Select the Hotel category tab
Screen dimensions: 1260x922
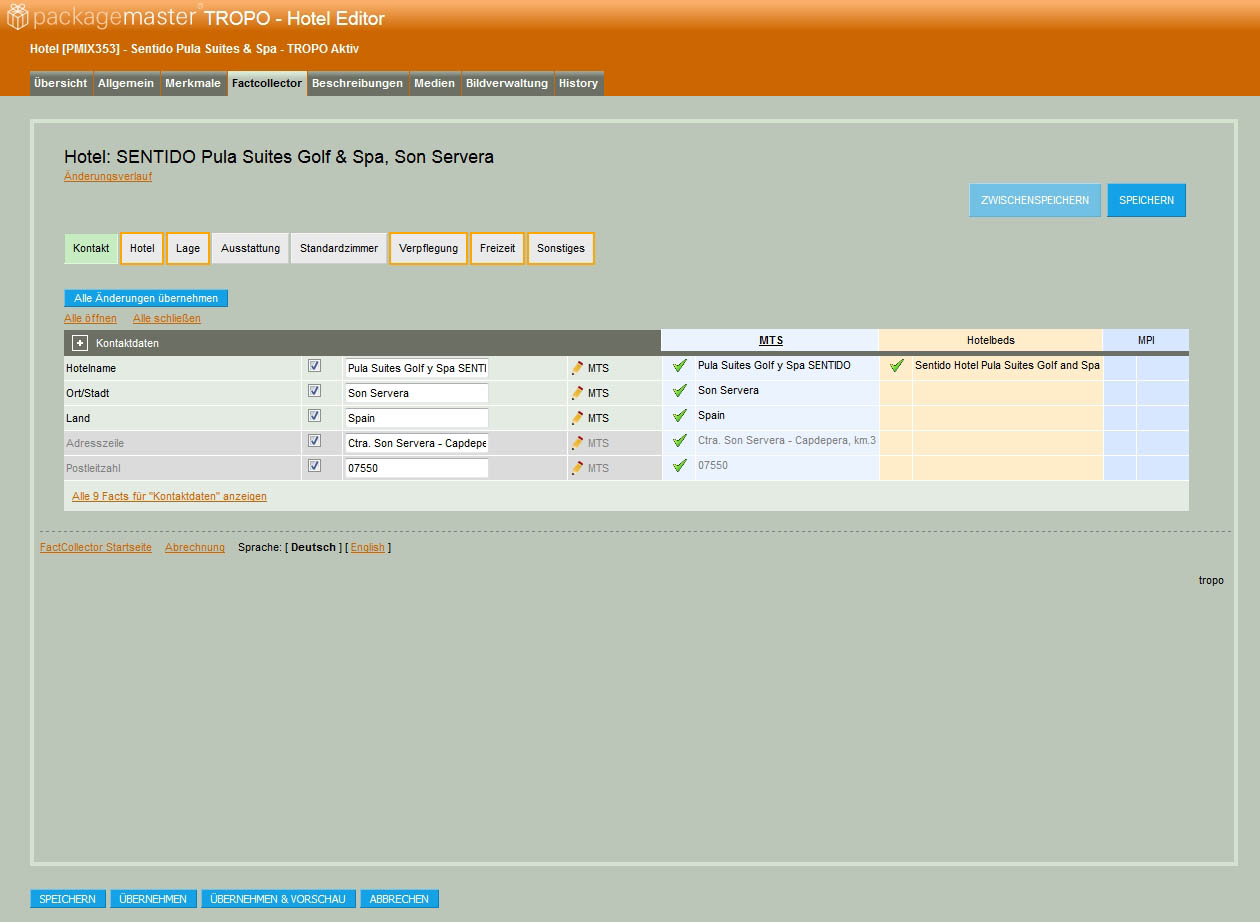142,249
